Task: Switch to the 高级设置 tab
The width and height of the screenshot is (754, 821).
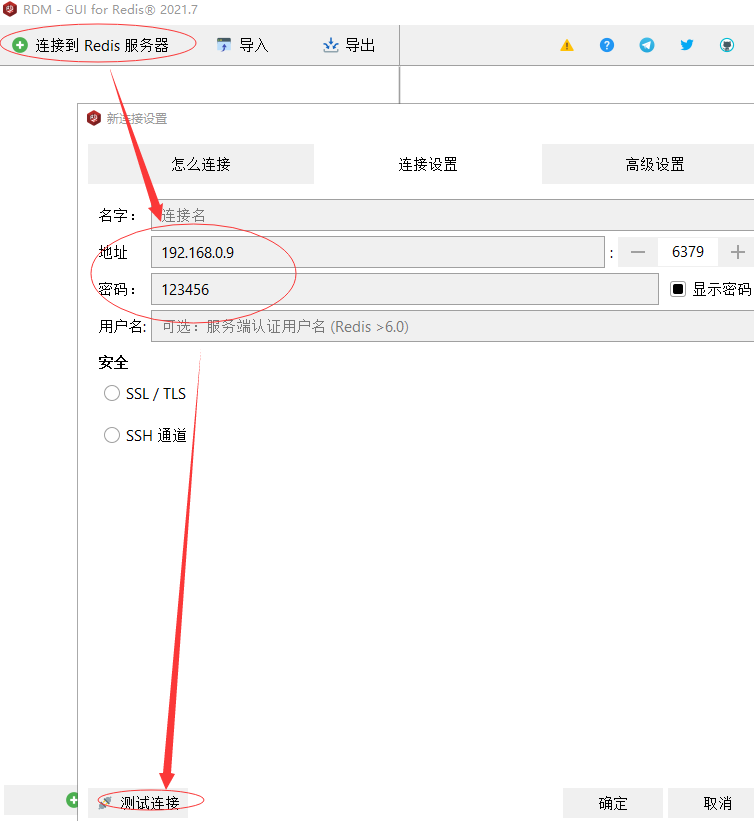Action: 648,164
